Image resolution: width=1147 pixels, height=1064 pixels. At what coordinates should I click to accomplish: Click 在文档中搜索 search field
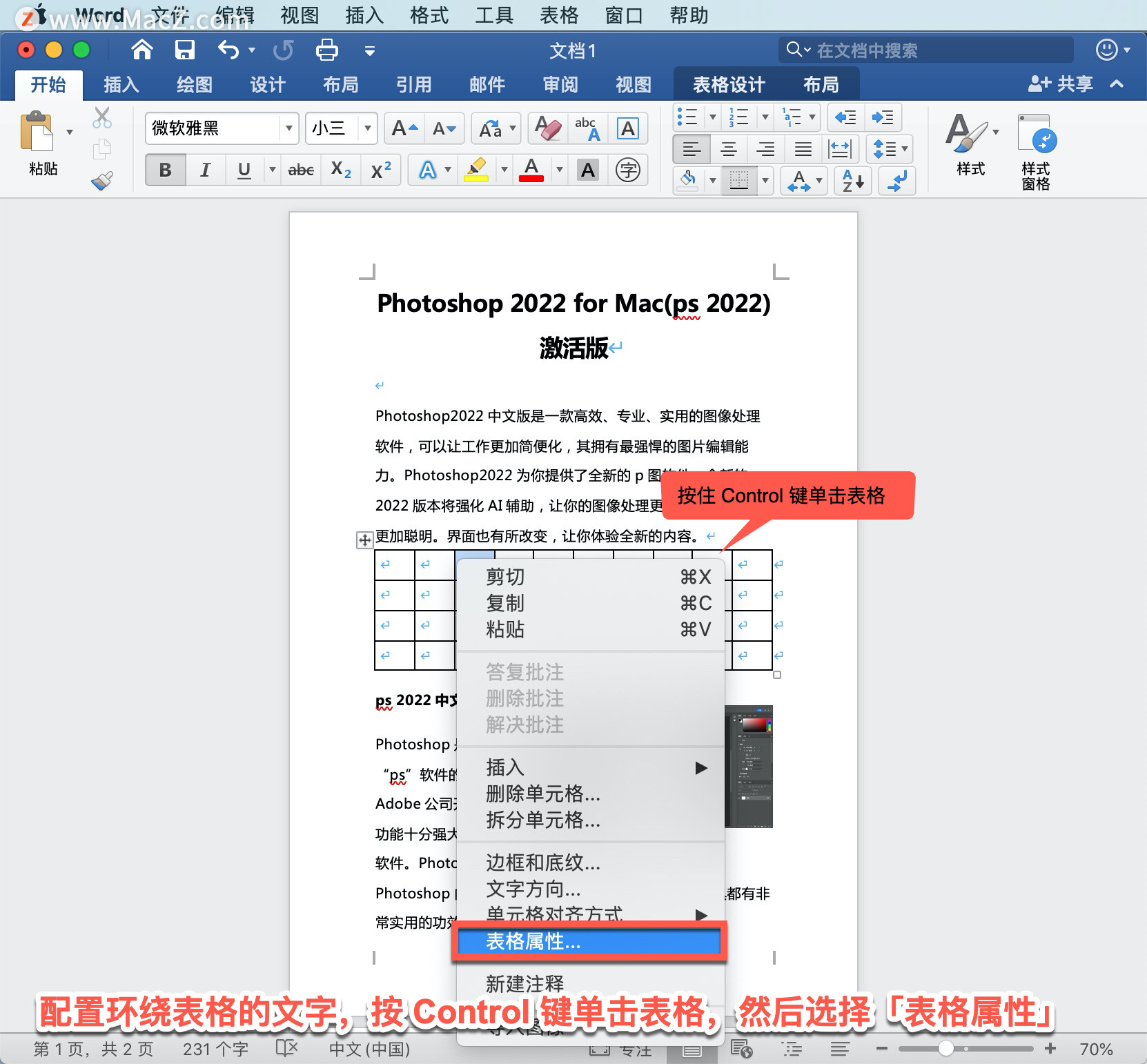(926, 50)
